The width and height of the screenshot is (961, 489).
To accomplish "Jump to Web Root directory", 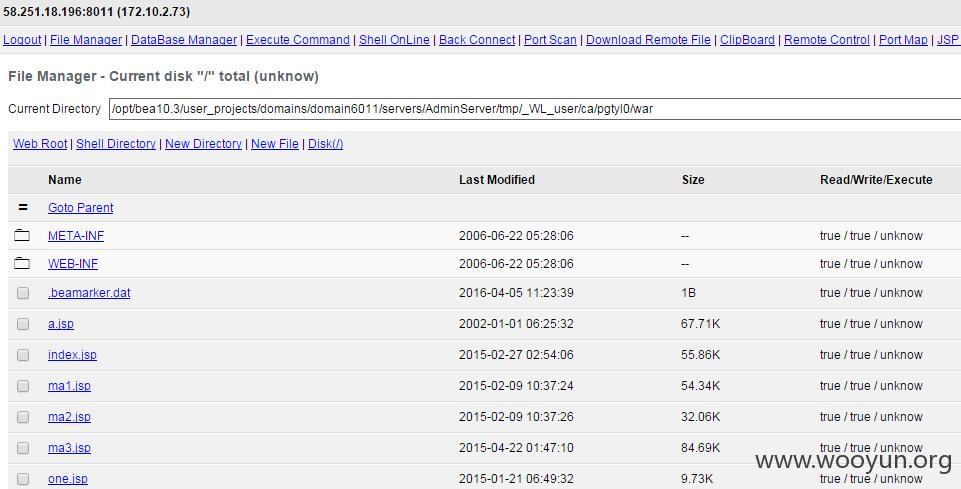I will pos(40,143).
